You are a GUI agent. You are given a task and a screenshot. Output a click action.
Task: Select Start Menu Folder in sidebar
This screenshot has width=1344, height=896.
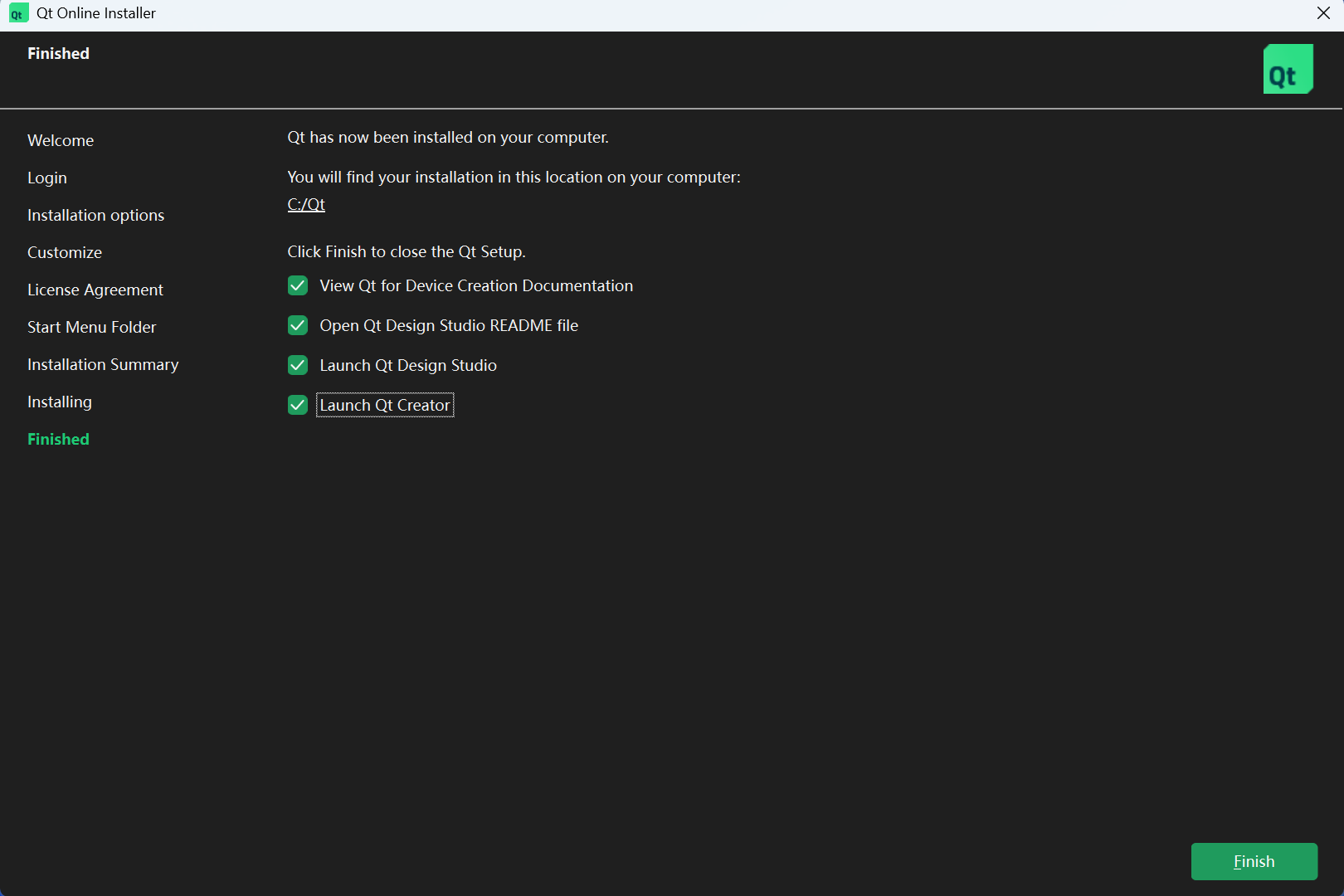(x=92, y=327)
